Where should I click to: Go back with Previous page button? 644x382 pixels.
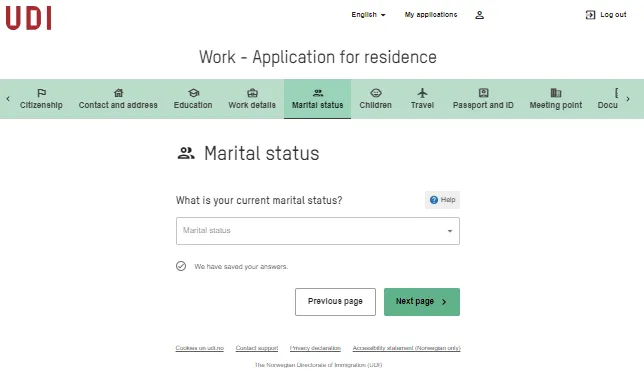[335, 302]
